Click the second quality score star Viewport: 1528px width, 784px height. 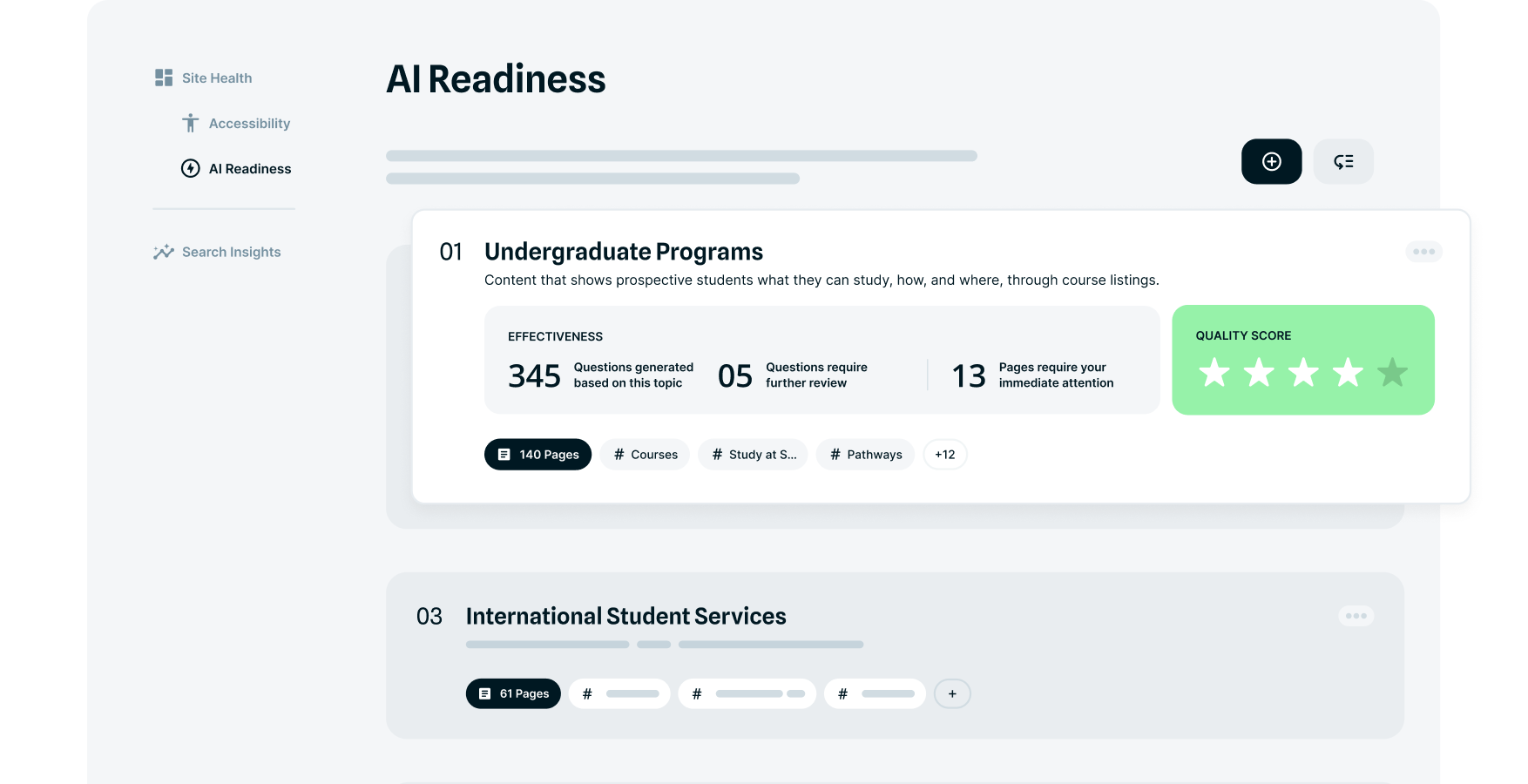(1259, 372)
